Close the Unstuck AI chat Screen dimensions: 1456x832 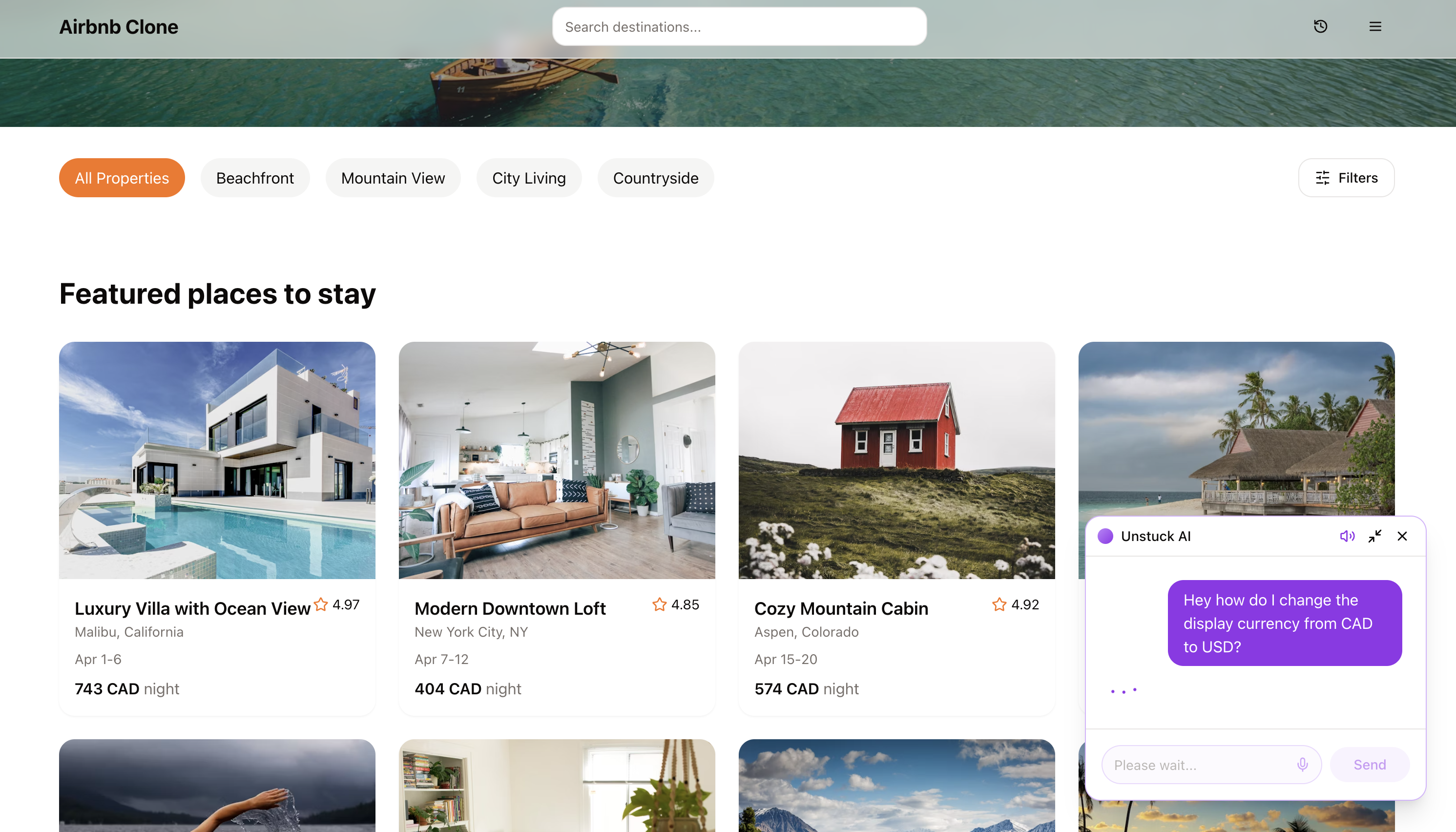1402,536
